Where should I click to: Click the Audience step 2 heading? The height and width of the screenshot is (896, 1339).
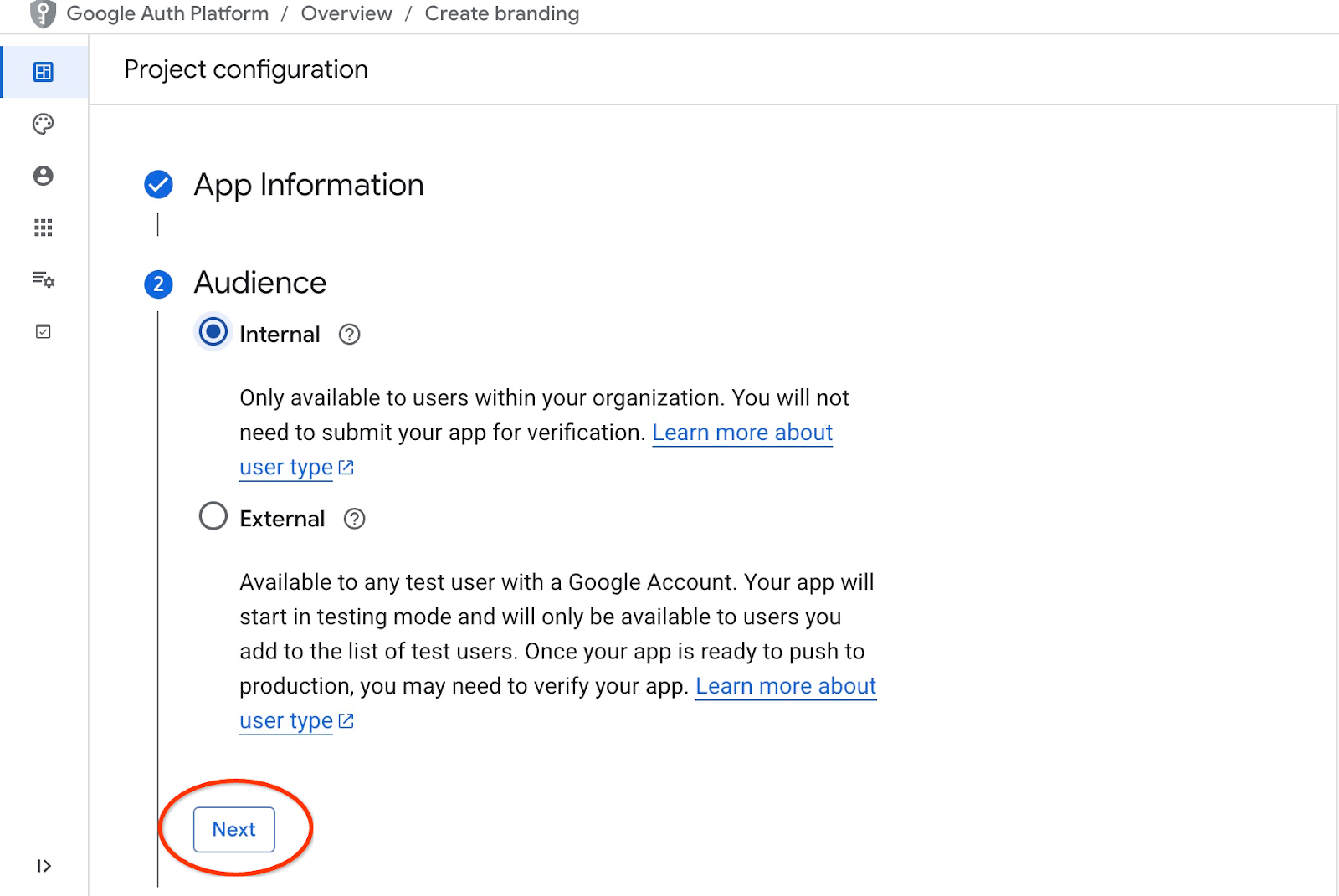point(259,283)
